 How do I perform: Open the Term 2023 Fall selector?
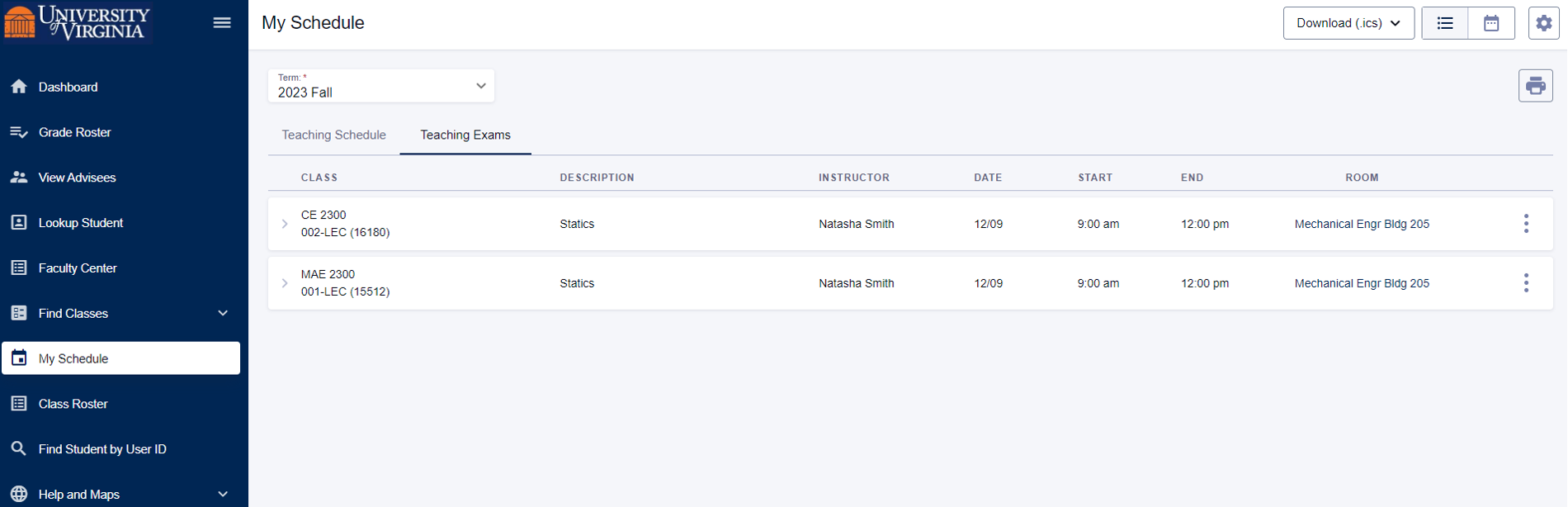(x=381, y=86)
